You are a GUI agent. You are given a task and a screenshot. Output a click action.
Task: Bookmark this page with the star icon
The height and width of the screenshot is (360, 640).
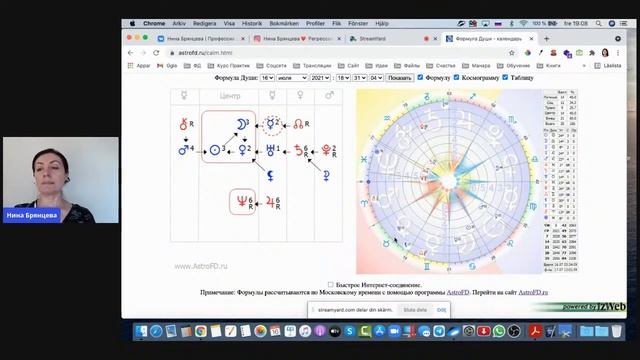point(512,53)
